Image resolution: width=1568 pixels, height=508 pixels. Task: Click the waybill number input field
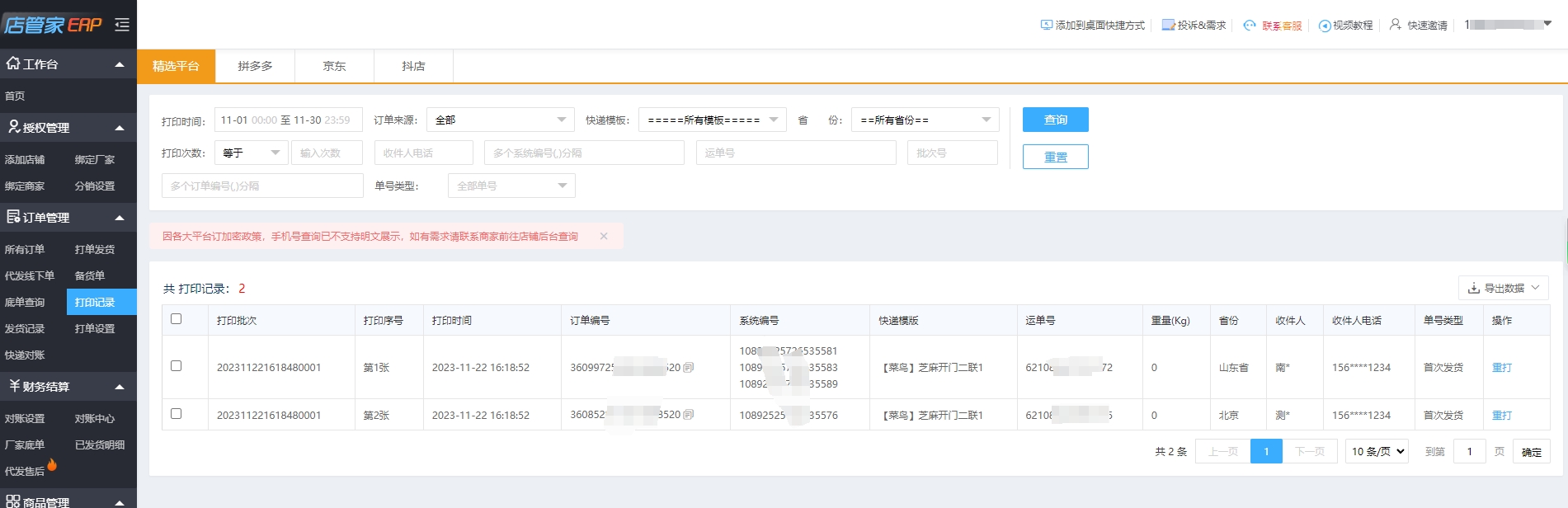click(x=795, y=153)
